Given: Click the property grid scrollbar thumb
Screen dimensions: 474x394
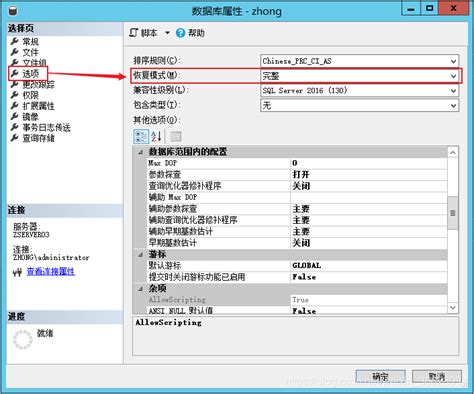Looking at the screenshot, I should (452, 213).
